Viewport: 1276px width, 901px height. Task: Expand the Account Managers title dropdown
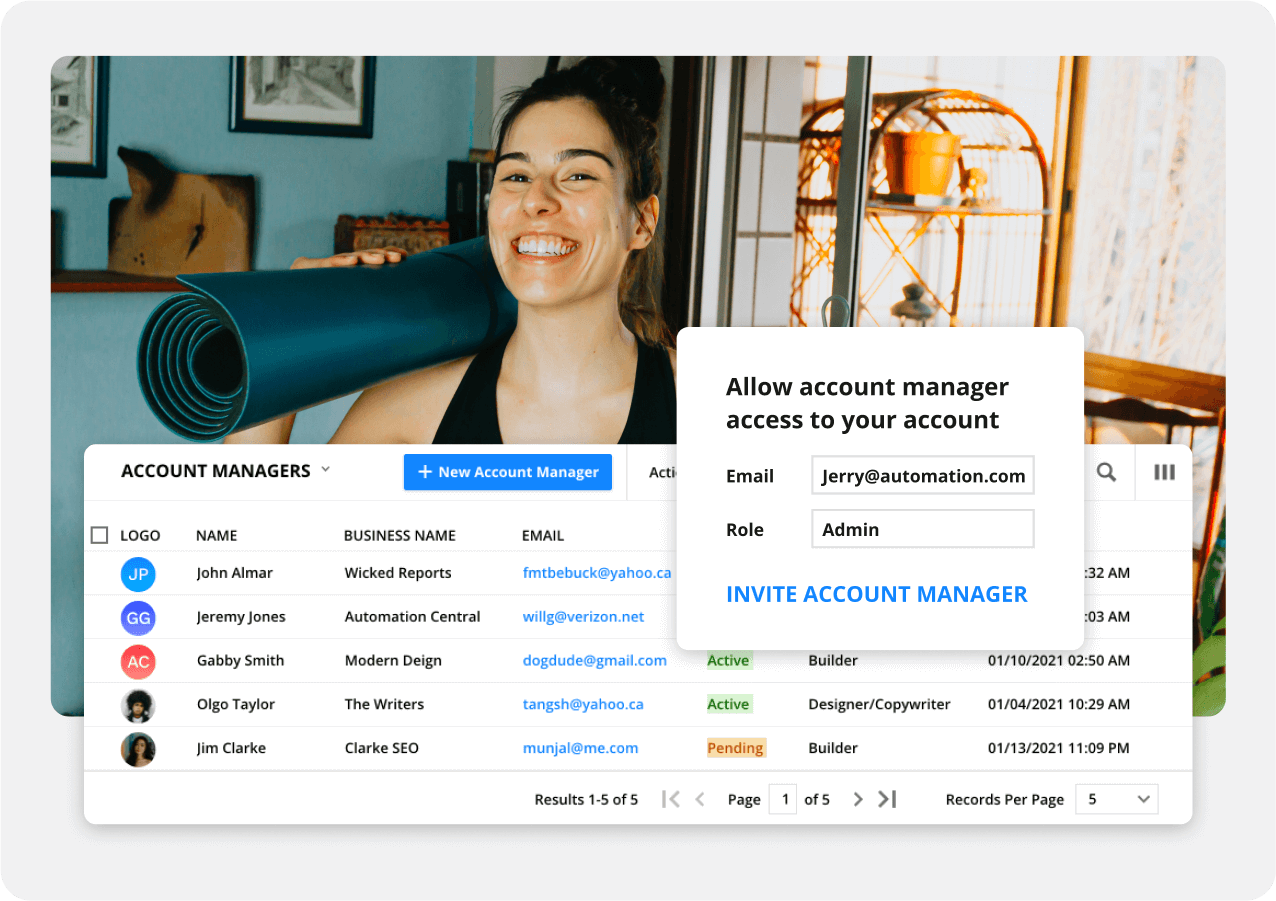click(325, 470)
